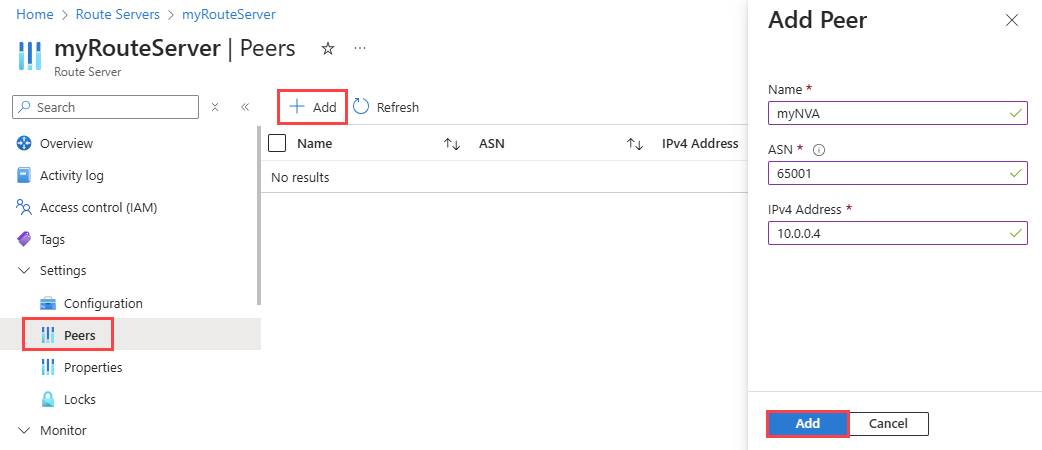Click the plus icon on the toolbar Add

tap(297, 107)
